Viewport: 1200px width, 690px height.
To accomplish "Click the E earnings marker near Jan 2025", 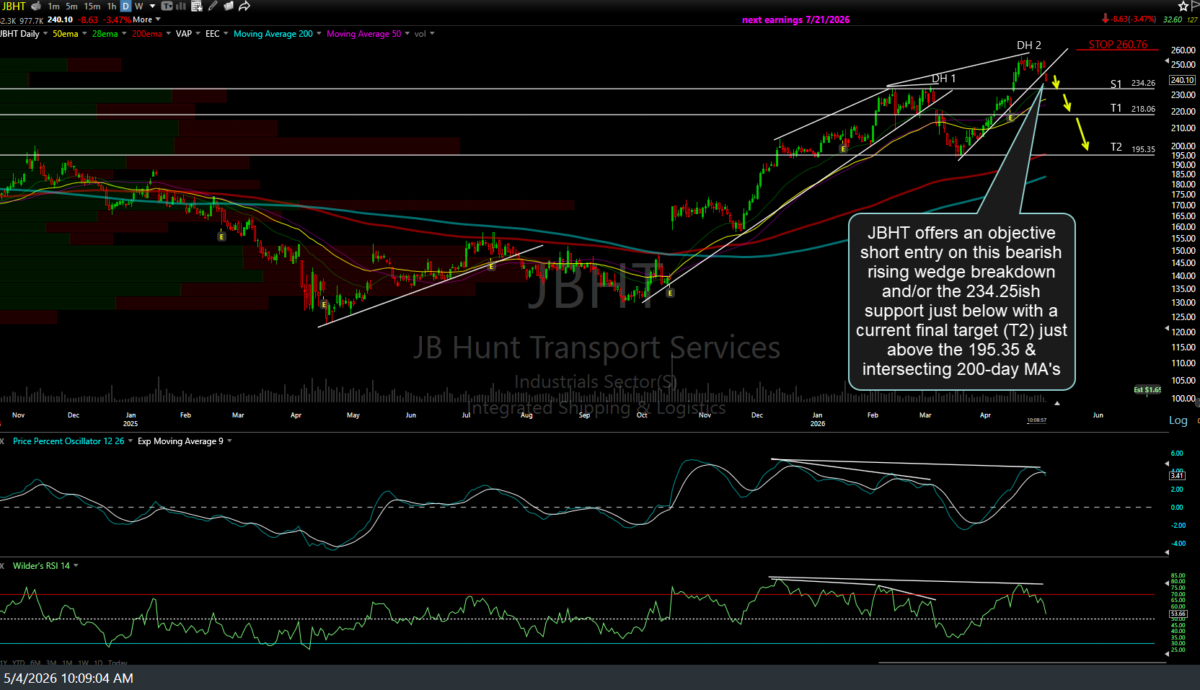I will tap(221, 236).
